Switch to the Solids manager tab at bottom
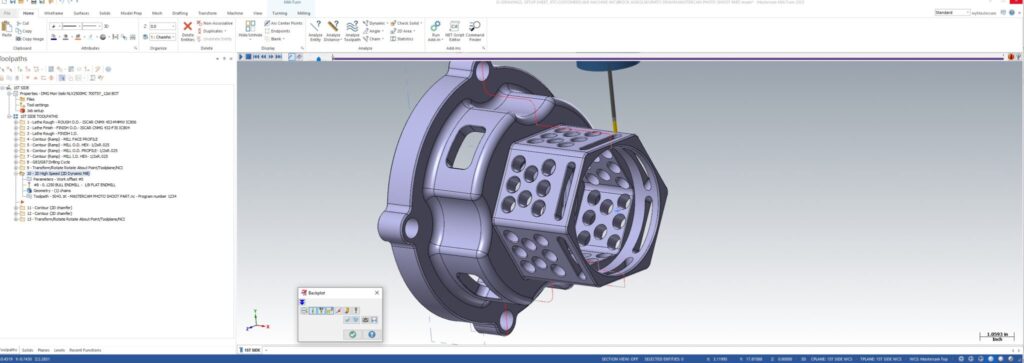Image resolution: width=1024 pixels, height=363 pixels. (x=27, y=350)
